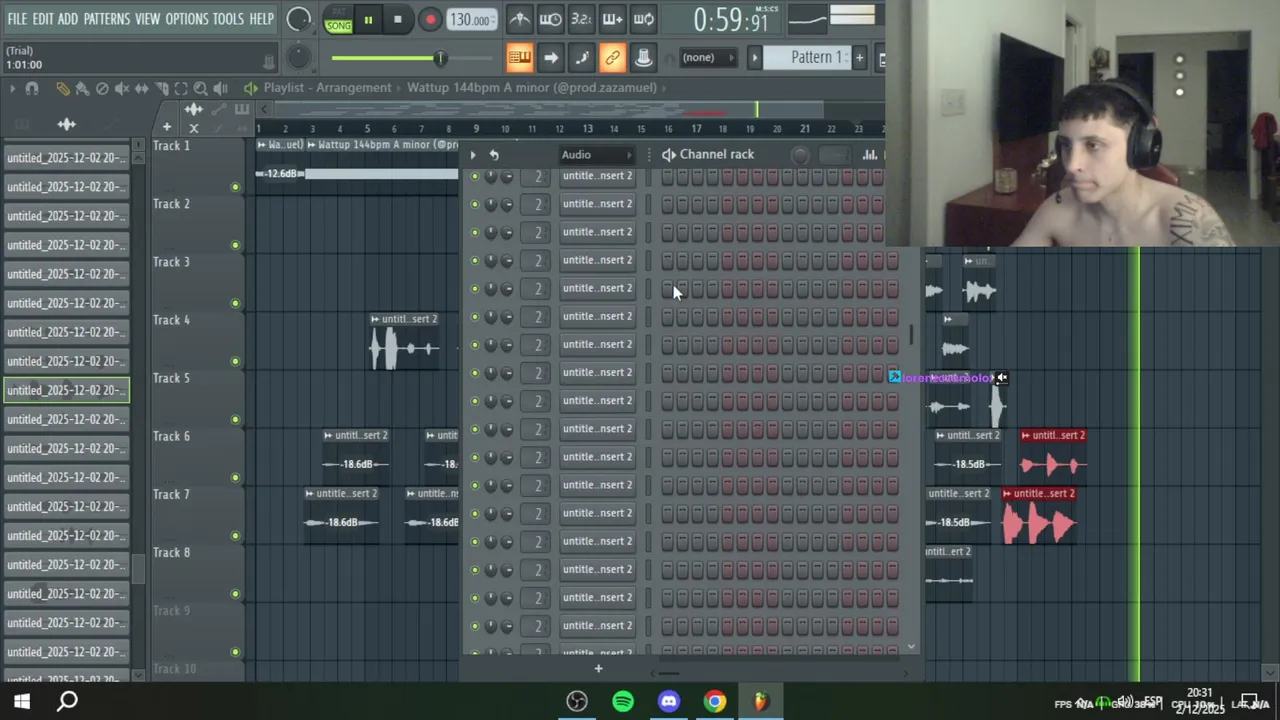
Task: Expand the Playlist - Arrangement breadcrumb
Action: (x=327, y=88)
